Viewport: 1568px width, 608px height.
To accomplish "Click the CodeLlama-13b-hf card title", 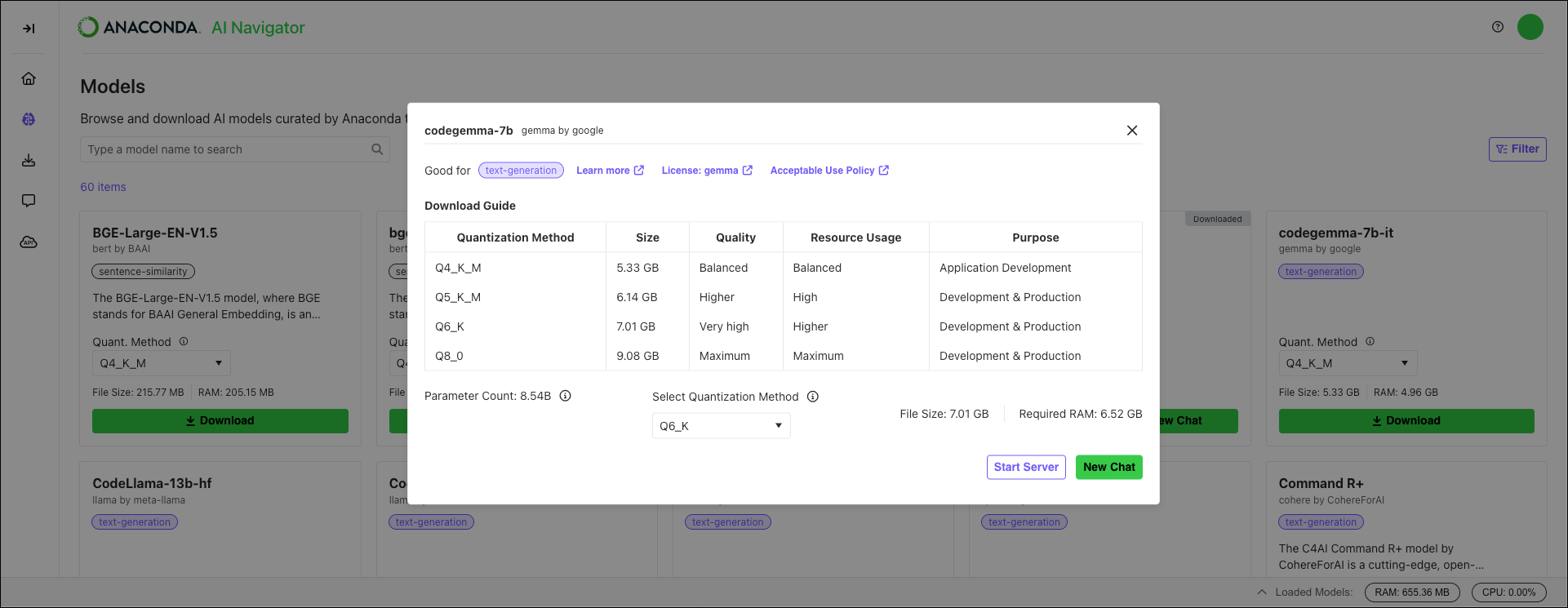I will pos(152,483).
